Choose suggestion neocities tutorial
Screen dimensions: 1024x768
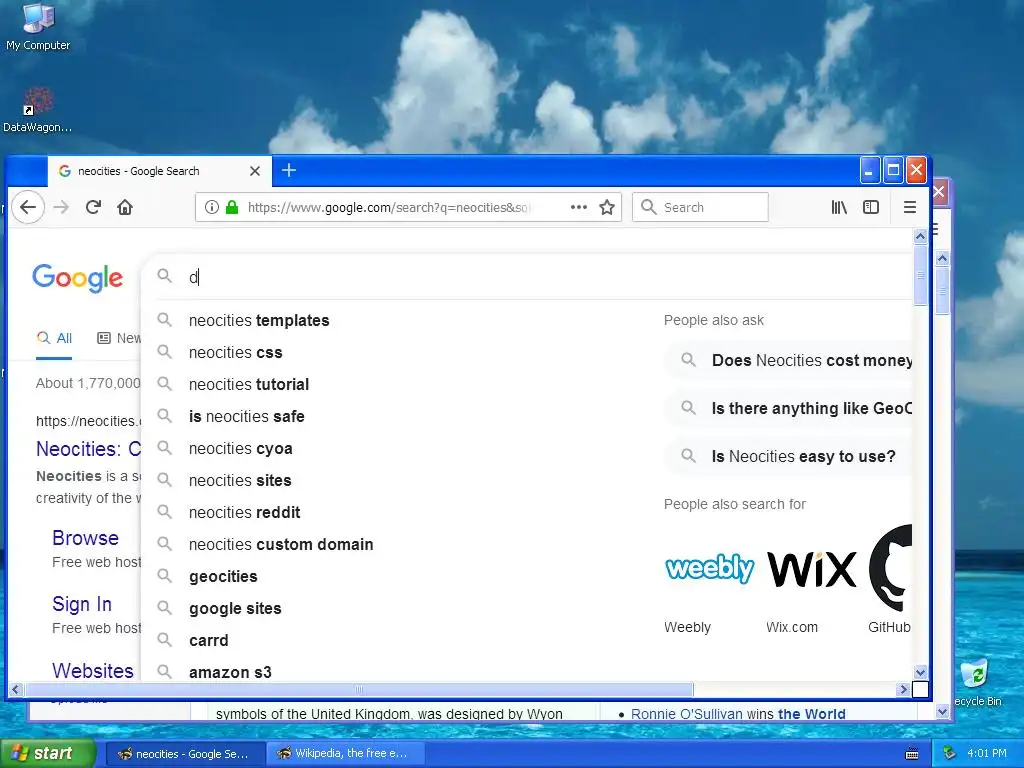pos(249,385)
